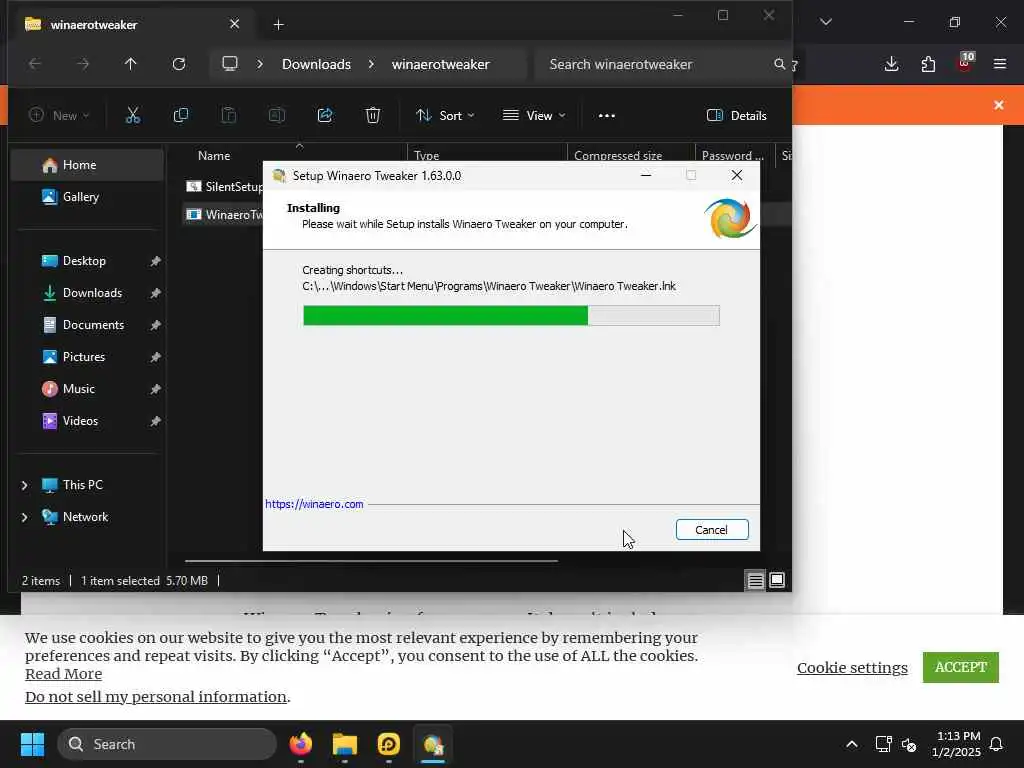Open Firefox from the taskbar
The height and width of the screenshot is (768, 1024).
[301, 744]
